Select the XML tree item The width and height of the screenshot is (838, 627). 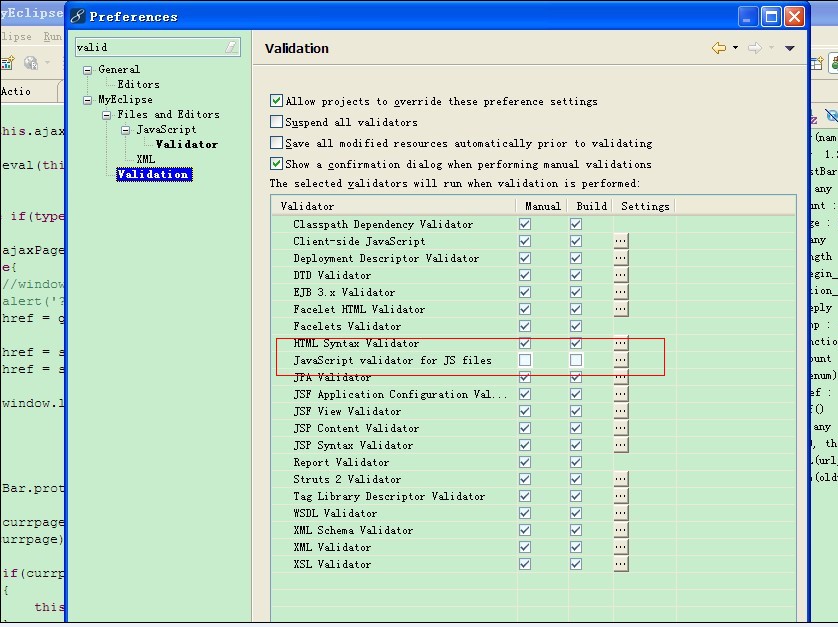[145, 159]
